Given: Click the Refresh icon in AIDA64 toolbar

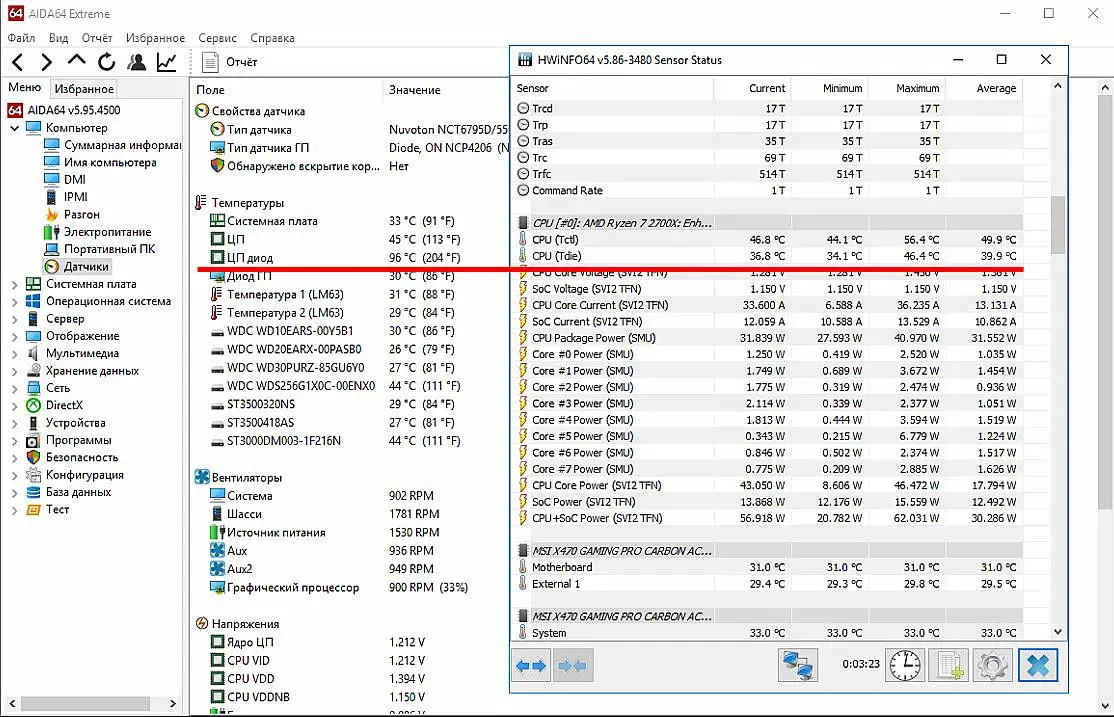Looking at the screenshot, I should point(107,63).
